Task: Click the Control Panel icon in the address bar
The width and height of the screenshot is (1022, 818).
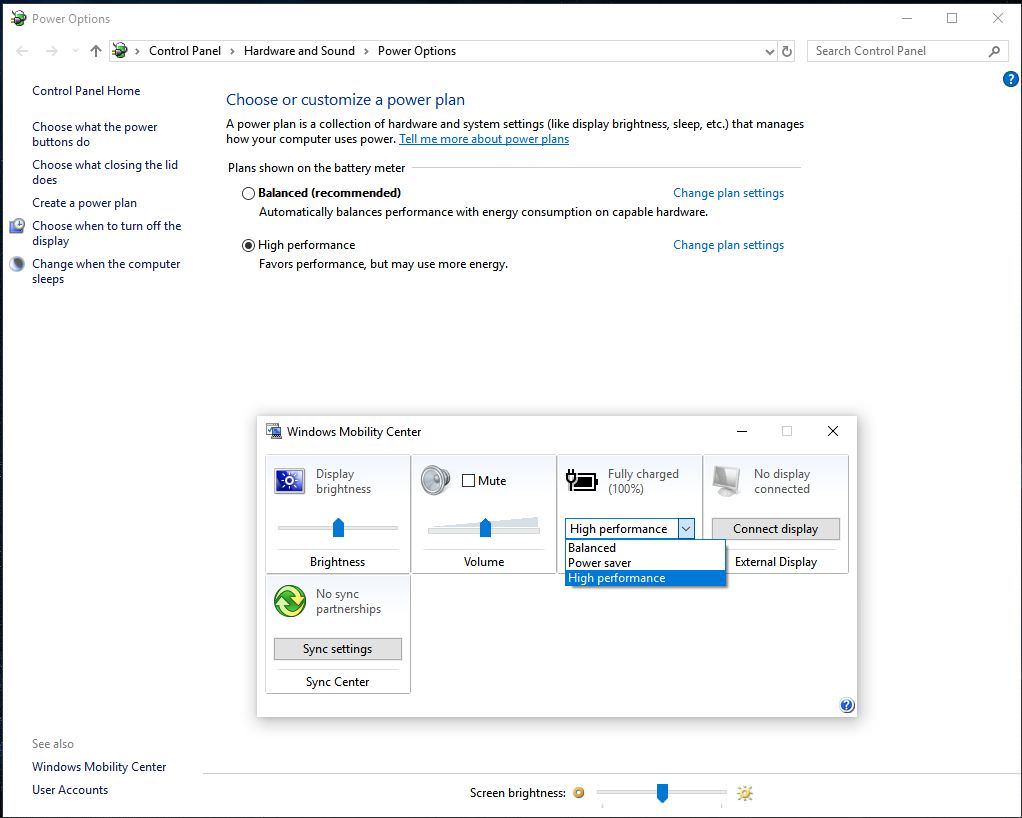Action: click(x=120, y=50)
